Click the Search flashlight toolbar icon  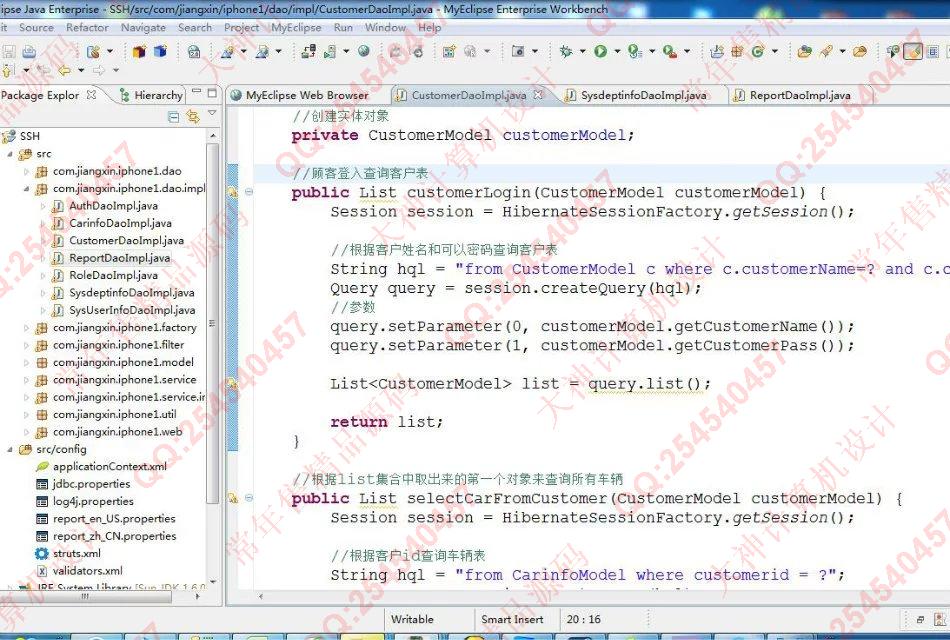click(826, 52)
